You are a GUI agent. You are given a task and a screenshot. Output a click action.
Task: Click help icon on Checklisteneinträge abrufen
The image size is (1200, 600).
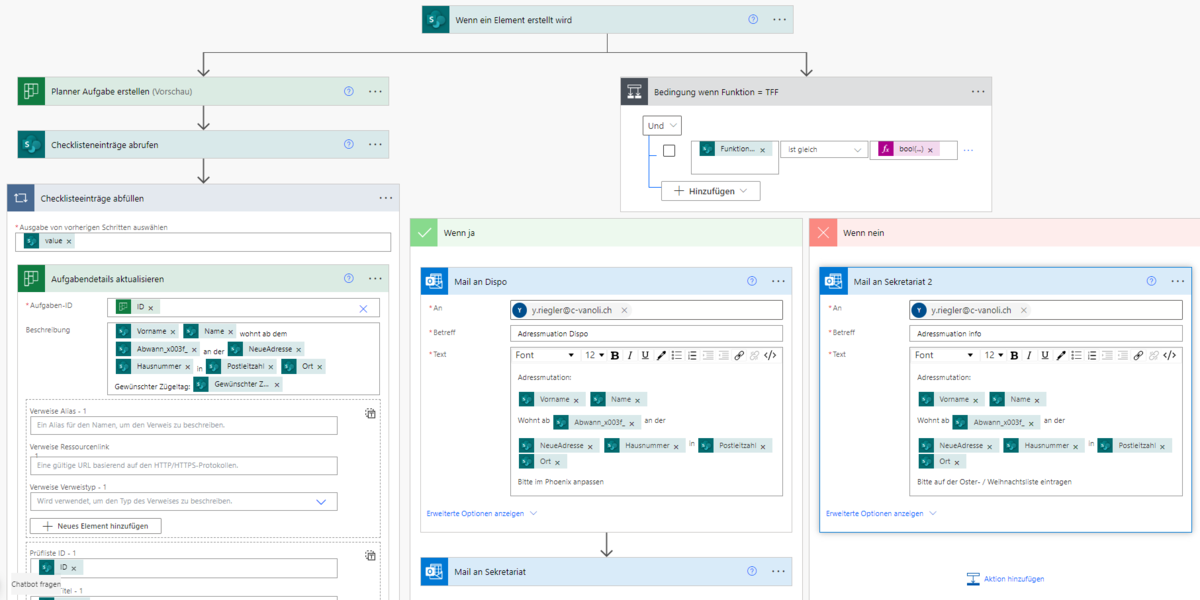pyautogui.click(x=349, y=144)
